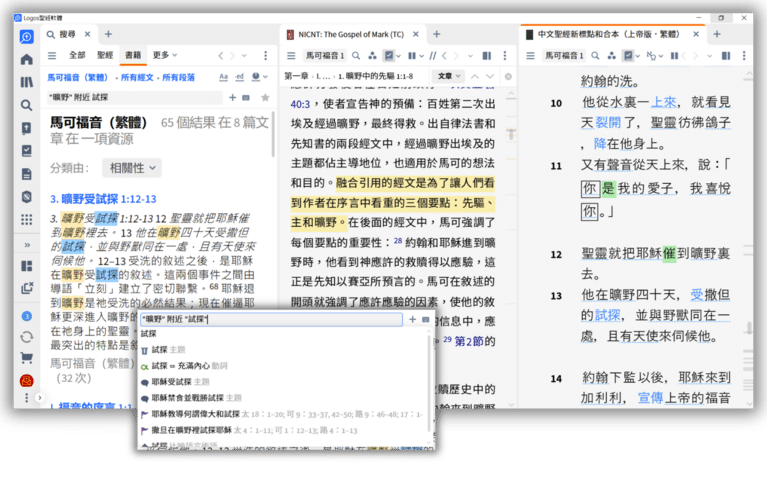The height and width of the screenshot is (479, 767).
Task: Open the dropdown arrow next to the NICNT checkbox icon
Action: coord(398,56)
